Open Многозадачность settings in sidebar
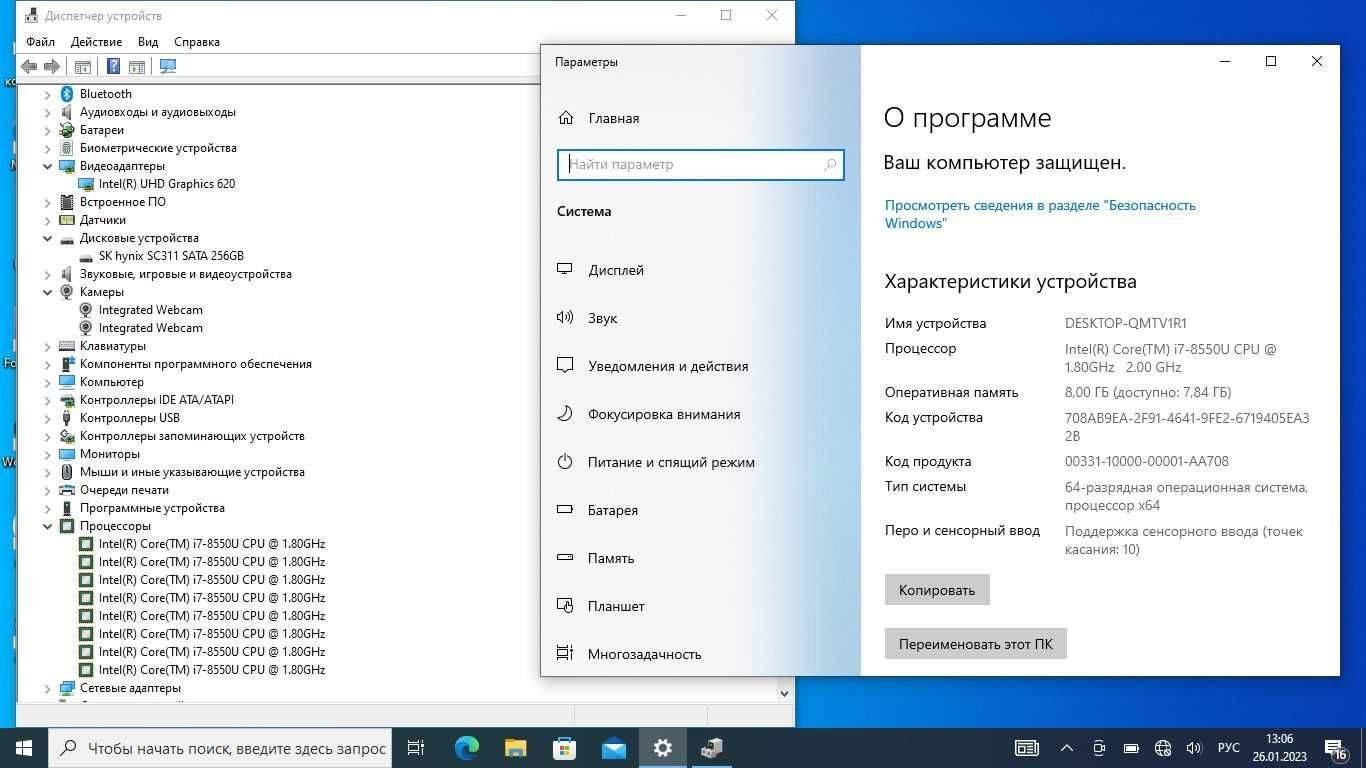This screenshot has width=1366, height=768. pos(644,654)
